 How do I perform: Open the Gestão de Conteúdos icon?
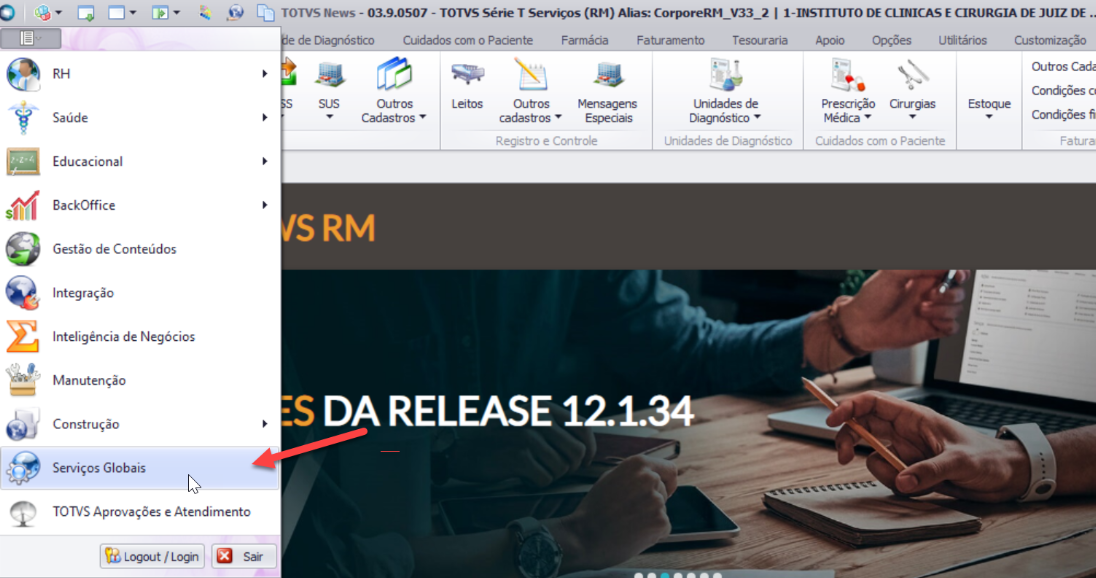[23, 249]
